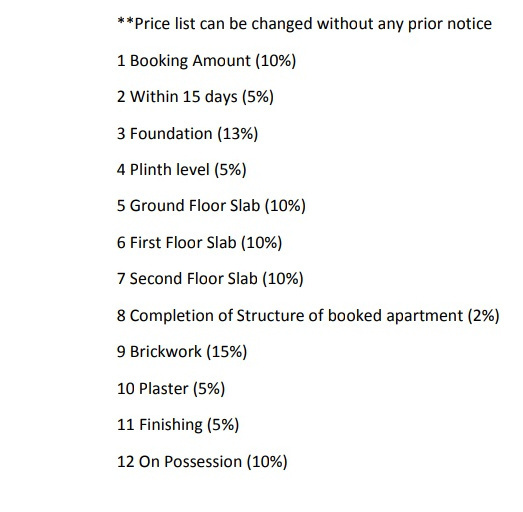
Task: Select the Ground Floor Slab (10%) text
Action: (x=217, y=206)
